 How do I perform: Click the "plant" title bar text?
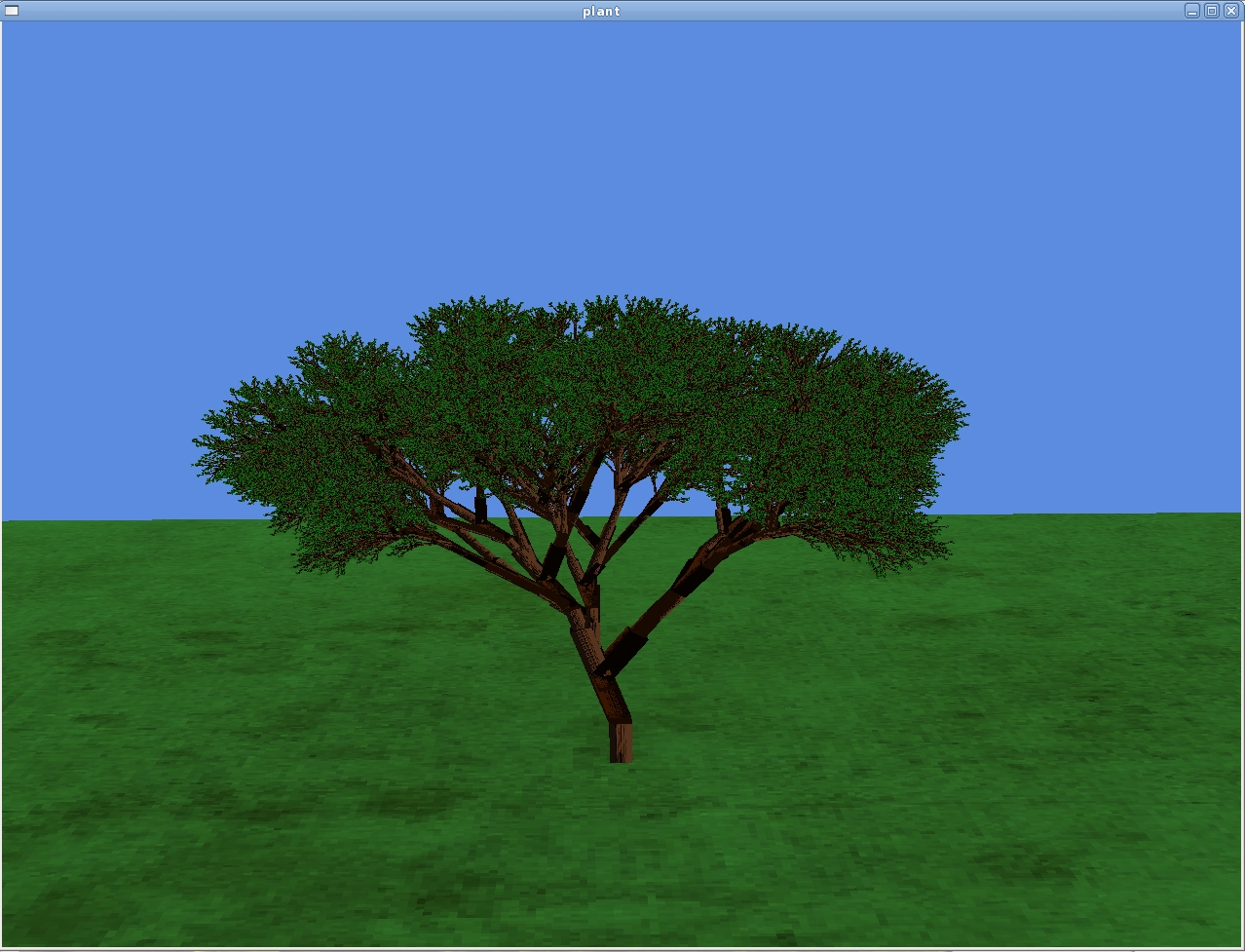click(x=601, y=11)
